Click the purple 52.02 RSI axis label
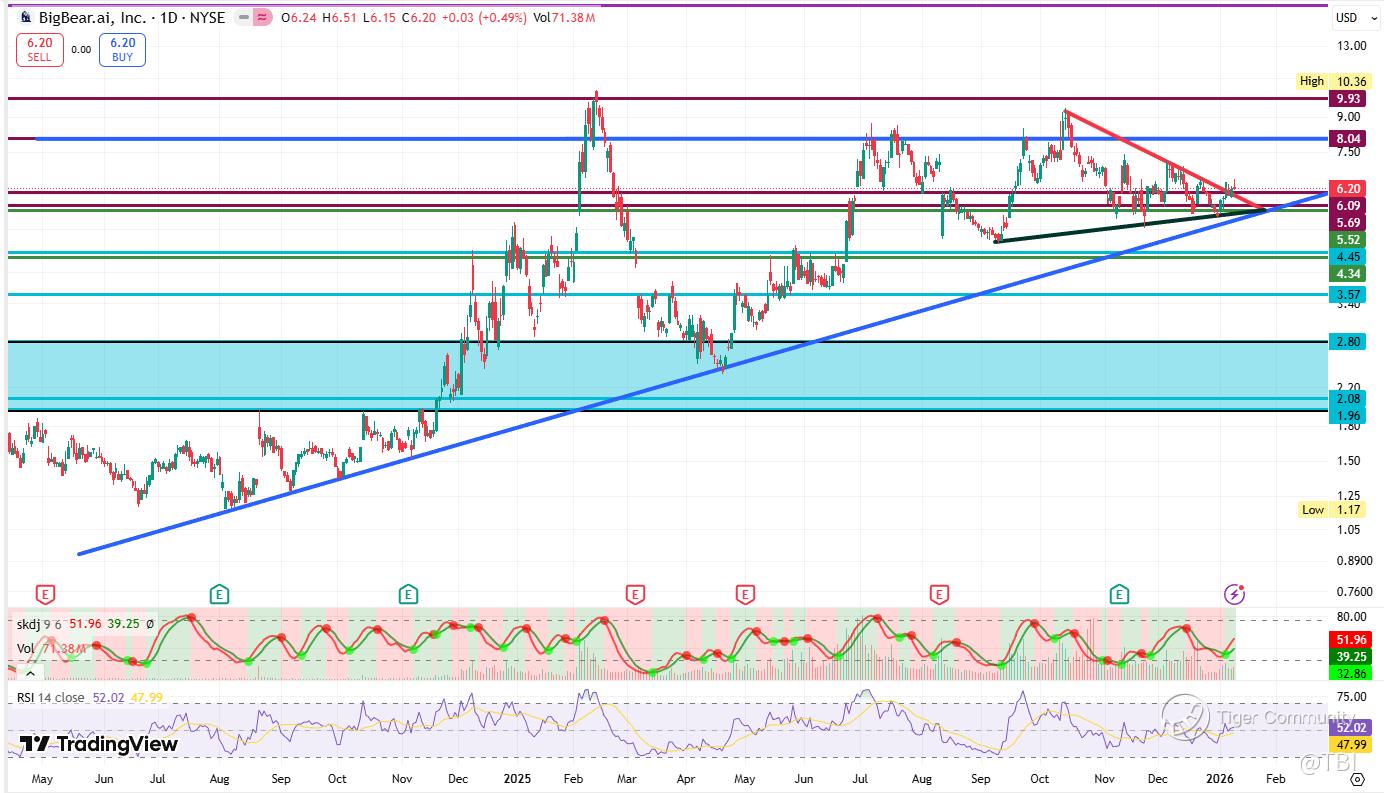 [1351, 728]
